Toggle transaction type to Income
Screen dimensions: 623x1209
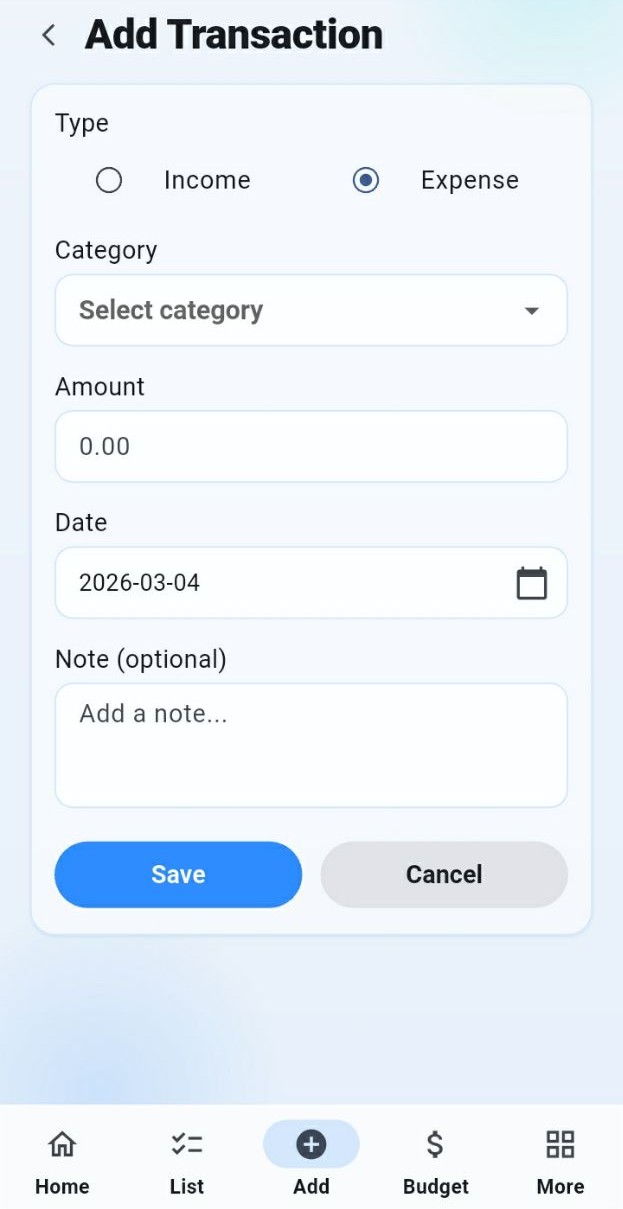pyautogui.click(x=109, y=180)
